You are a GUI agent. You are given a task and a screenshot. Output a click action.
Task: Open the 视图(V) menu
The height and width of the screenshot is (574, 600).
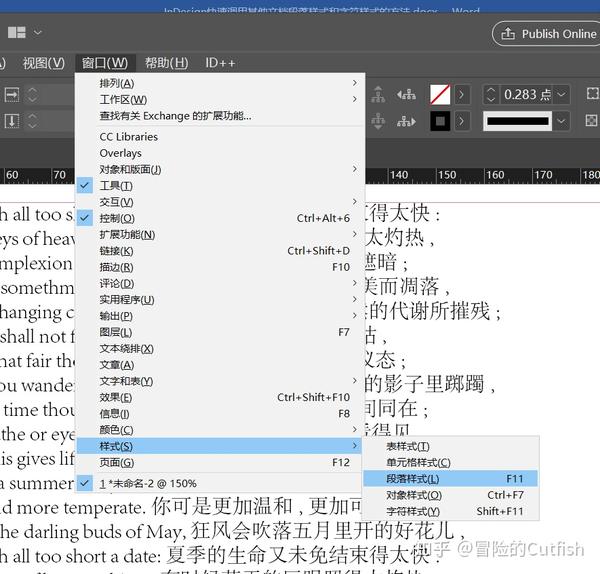[44, 63]
